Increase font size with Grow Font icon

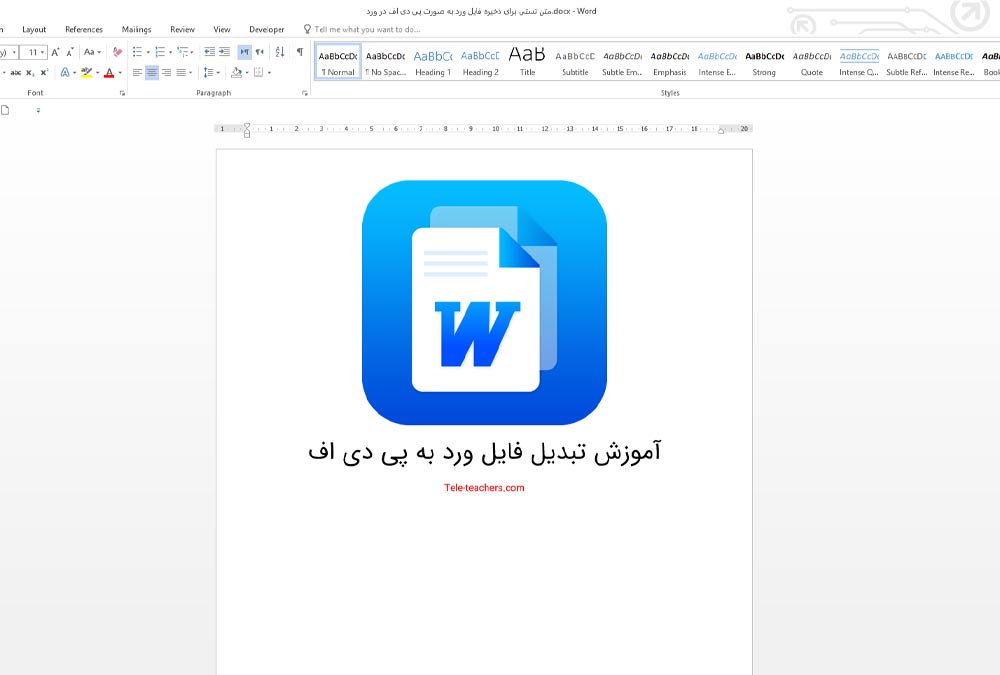55,52
